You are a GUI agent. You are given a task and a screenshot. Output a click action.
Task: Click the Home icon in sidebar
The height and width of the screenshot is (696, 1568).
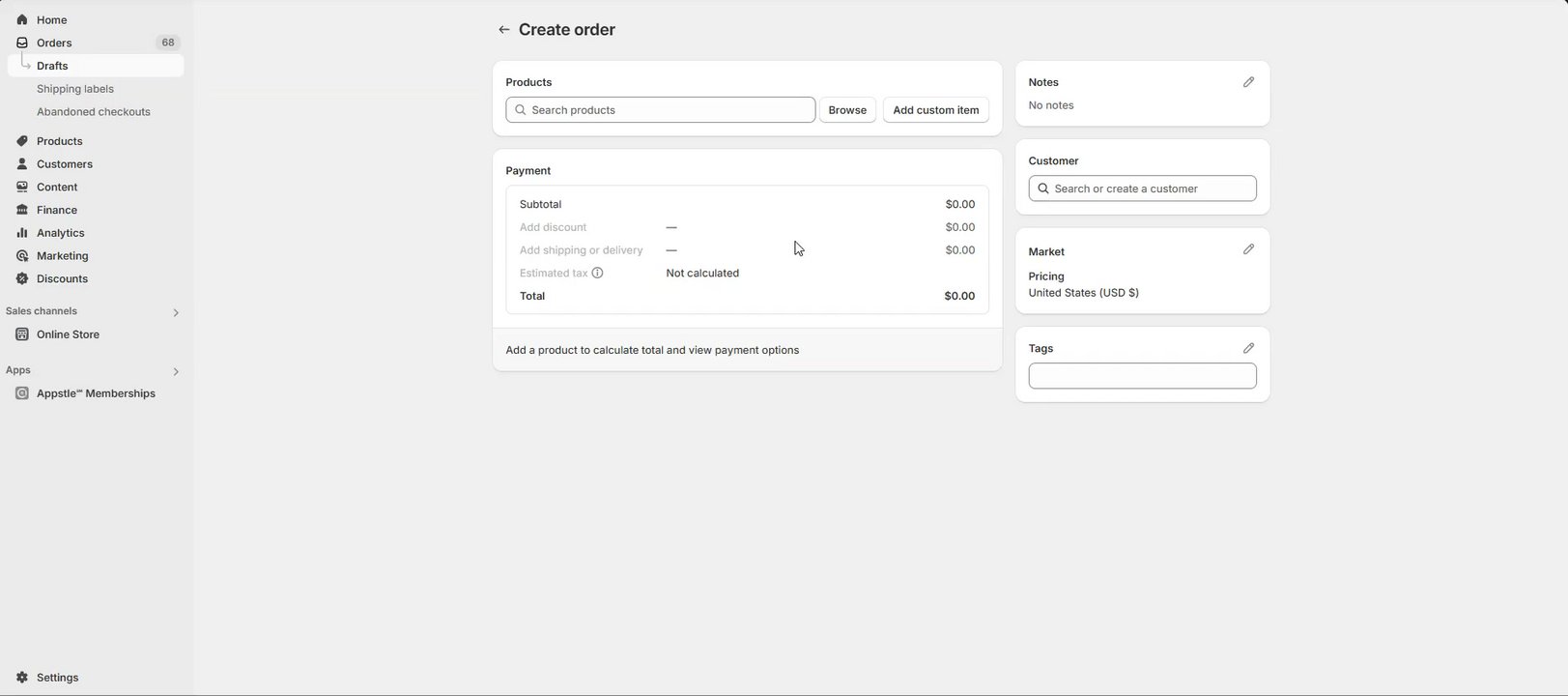coord(22,19)
